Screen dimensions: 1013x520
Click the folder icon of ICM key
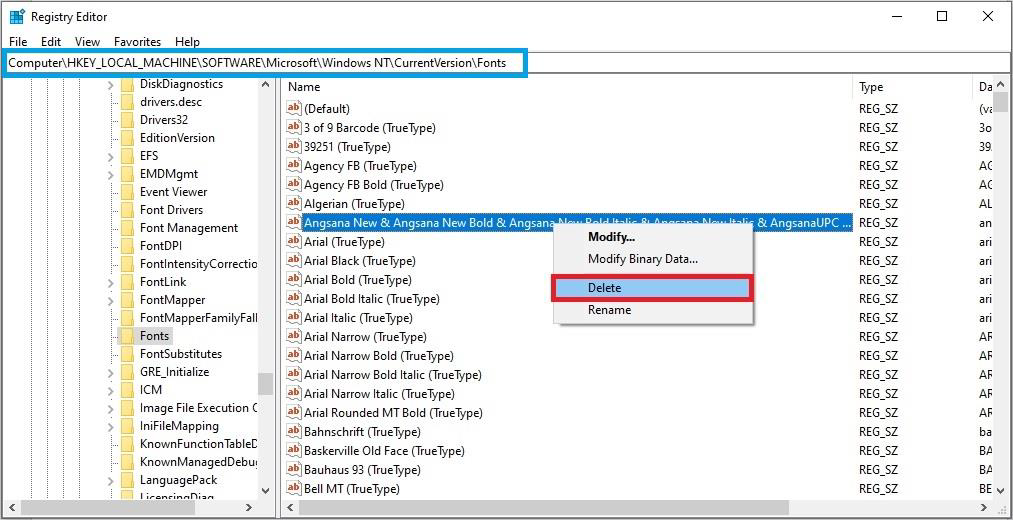[x=127, y=390]
